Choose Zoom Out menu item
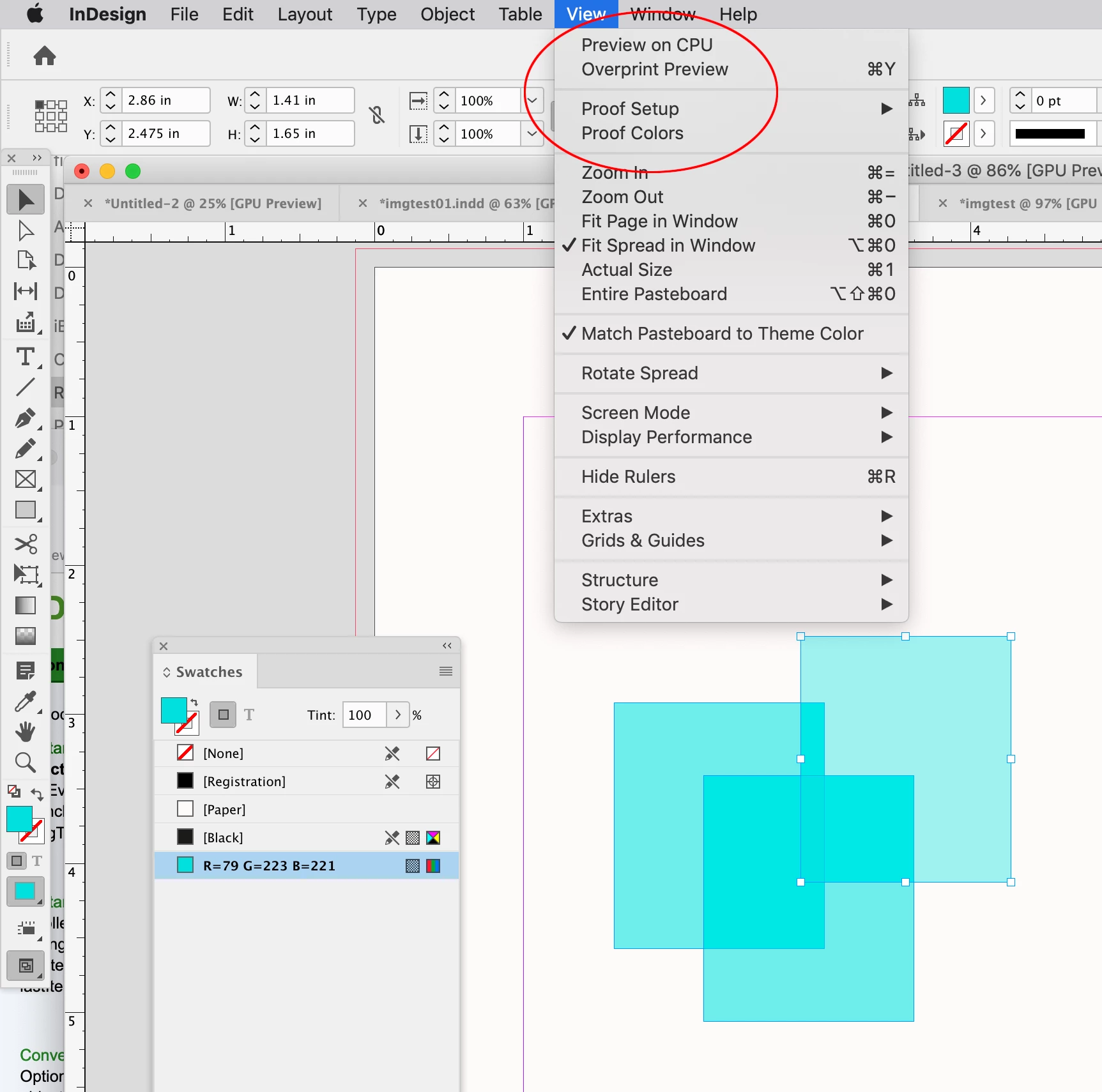The image size is (1102, 1092). point(731,197)
